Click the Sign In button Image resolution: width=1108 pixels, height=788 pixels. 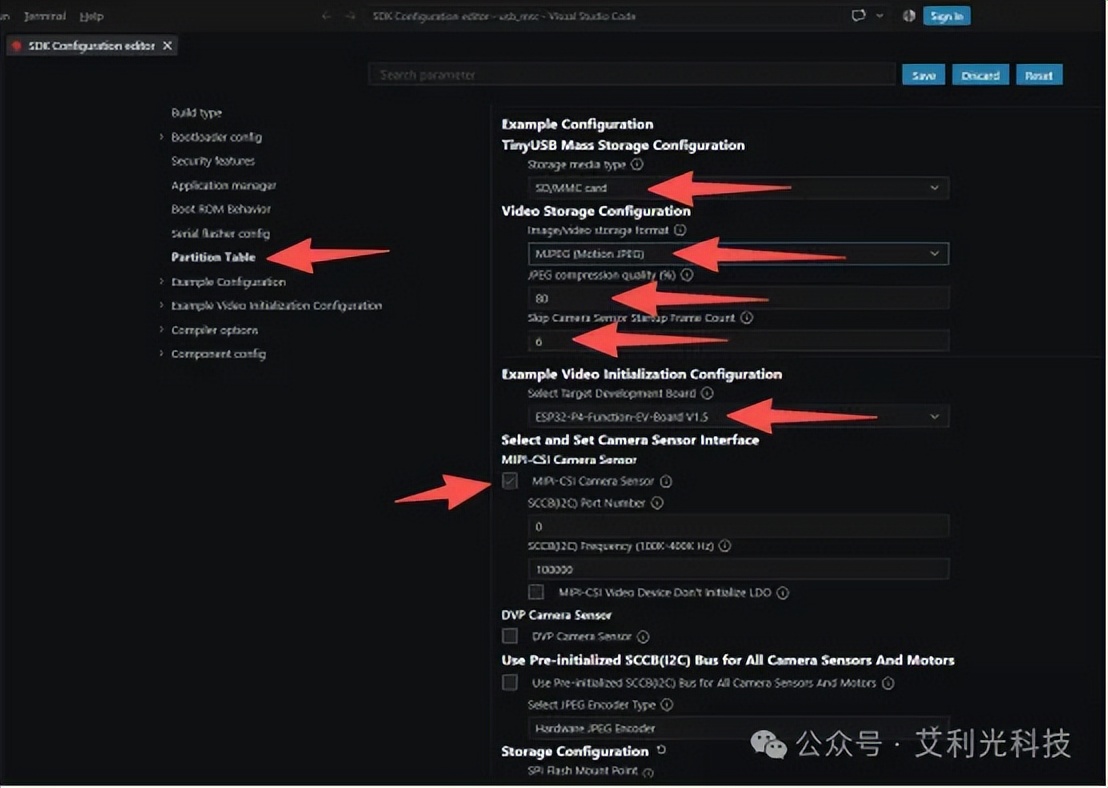click(x=946, y=16)
